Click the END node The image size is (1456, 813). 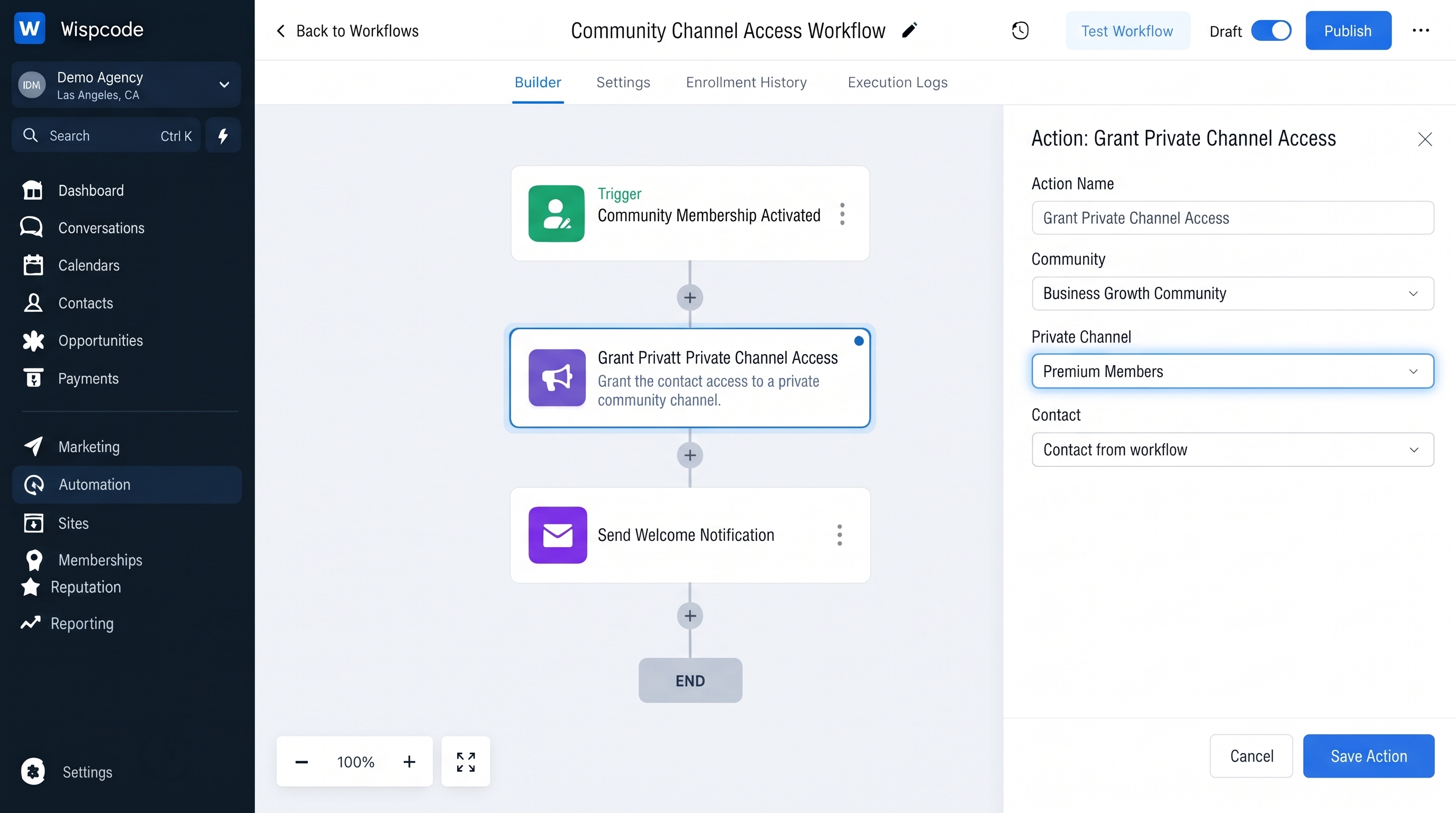tap(689, 681)
